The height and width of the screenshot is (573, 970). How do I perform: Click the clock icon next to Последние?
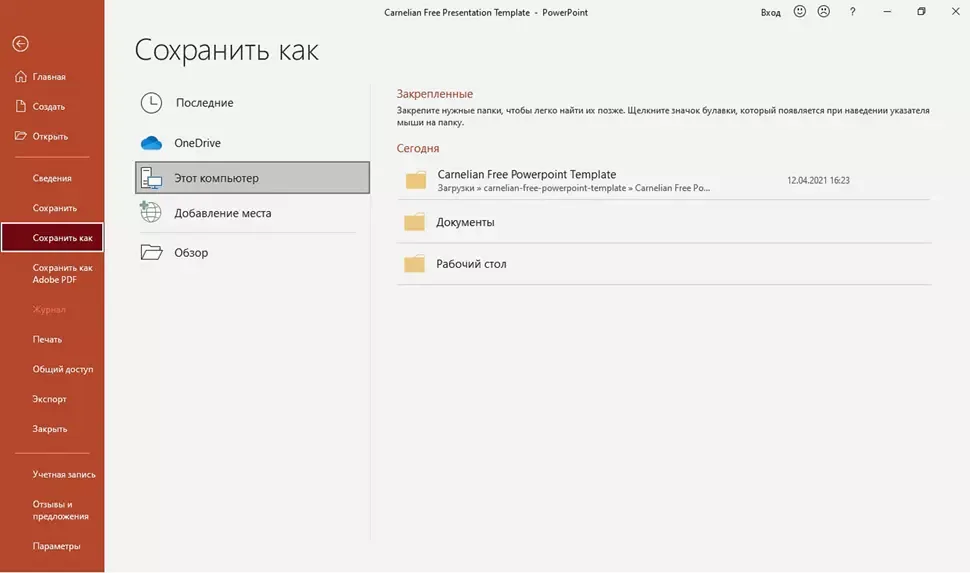[151, 103]
